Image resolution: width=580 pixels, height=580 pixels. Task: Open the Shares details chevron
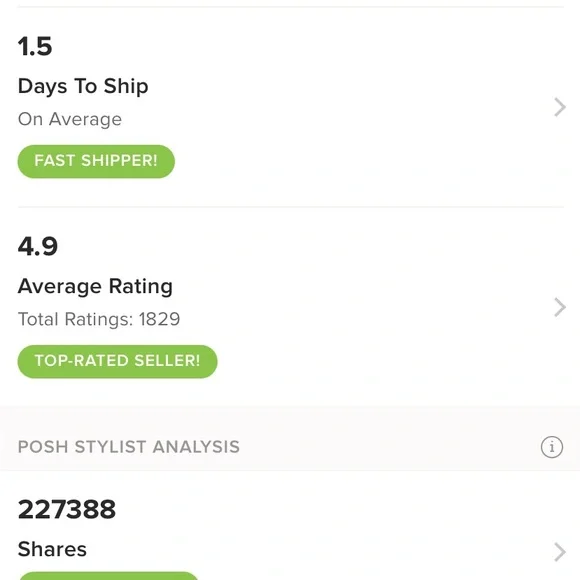(x=560, y=552)
